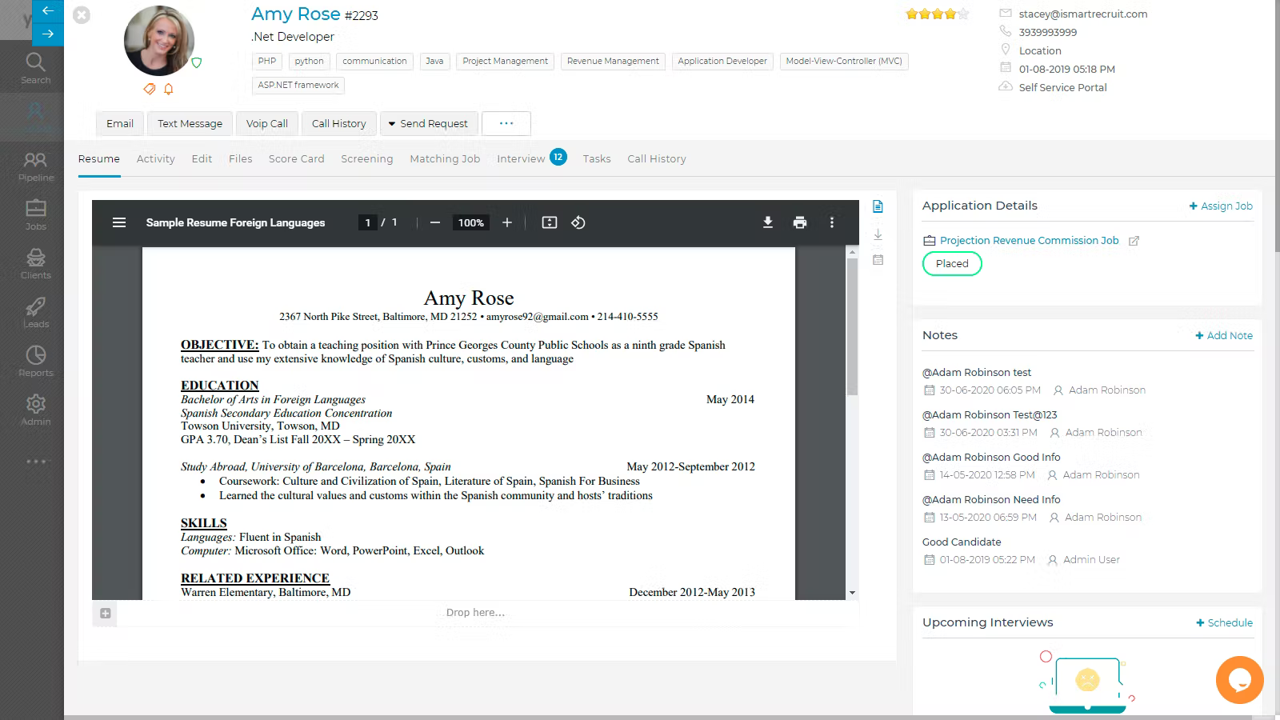The height and width of the screenshot is (720, 1280).
Task: Zoom out of the resume
Action: tap(435, 223)
